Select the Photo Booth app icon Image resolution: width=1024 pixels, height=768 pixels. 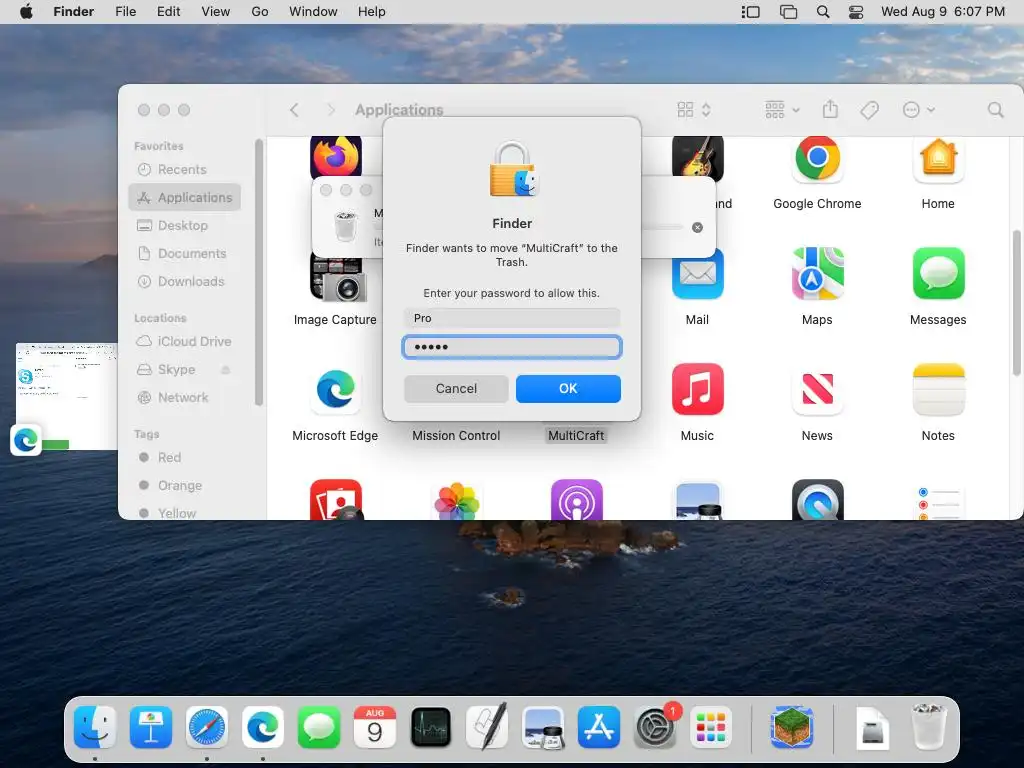335,500
